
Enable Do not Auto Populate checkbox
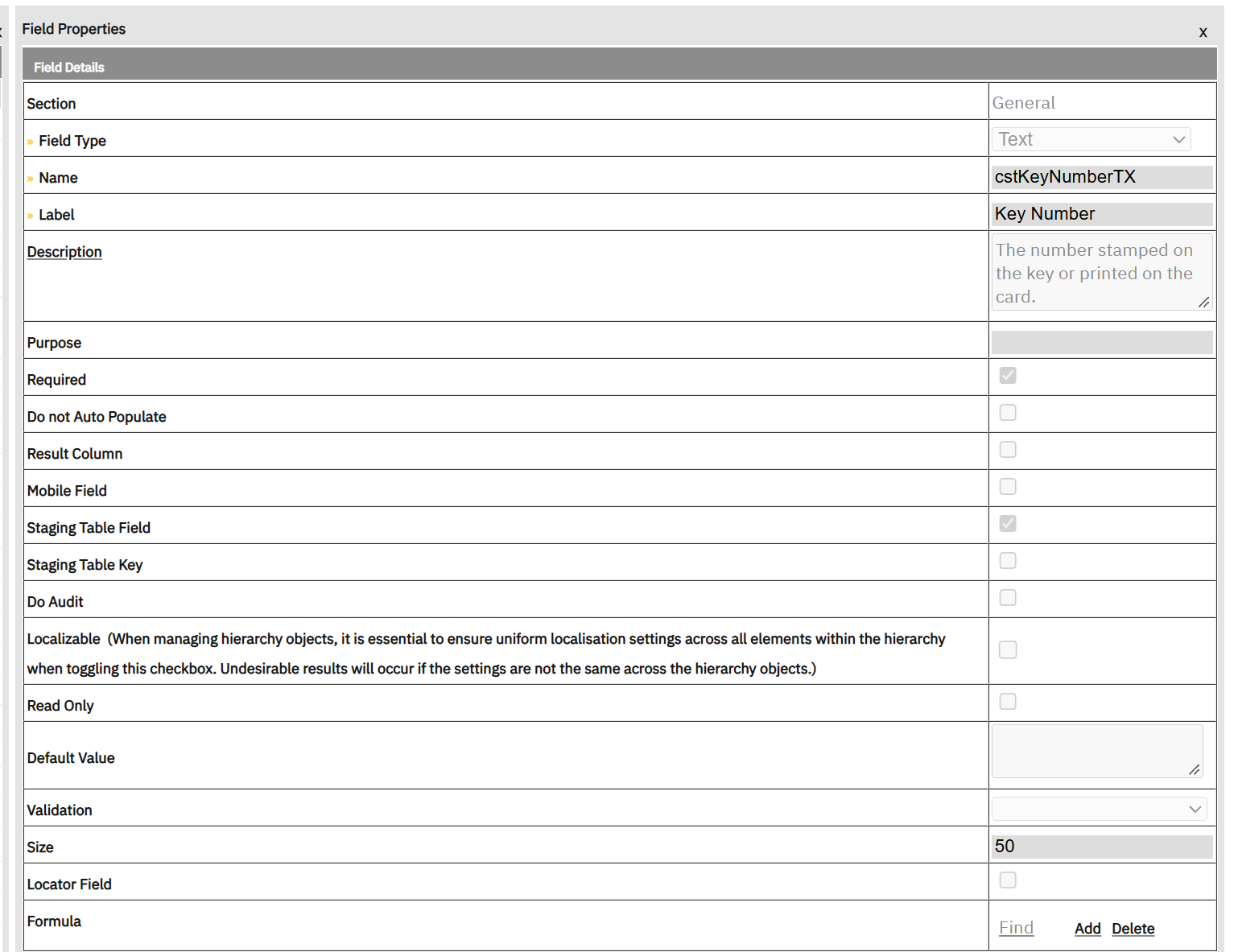pyautogui.click(x=1008, y=413)
